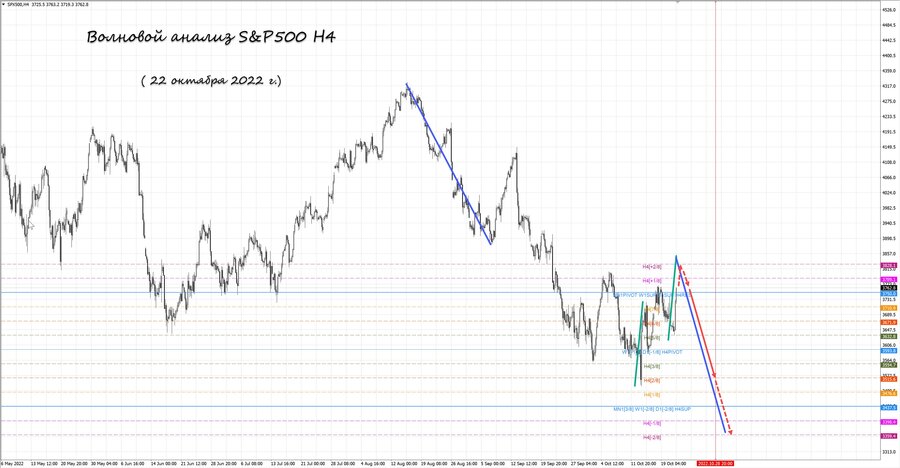Click the orange 3476.6 price tag
This screenshot has height=468, width=900.
889,393
